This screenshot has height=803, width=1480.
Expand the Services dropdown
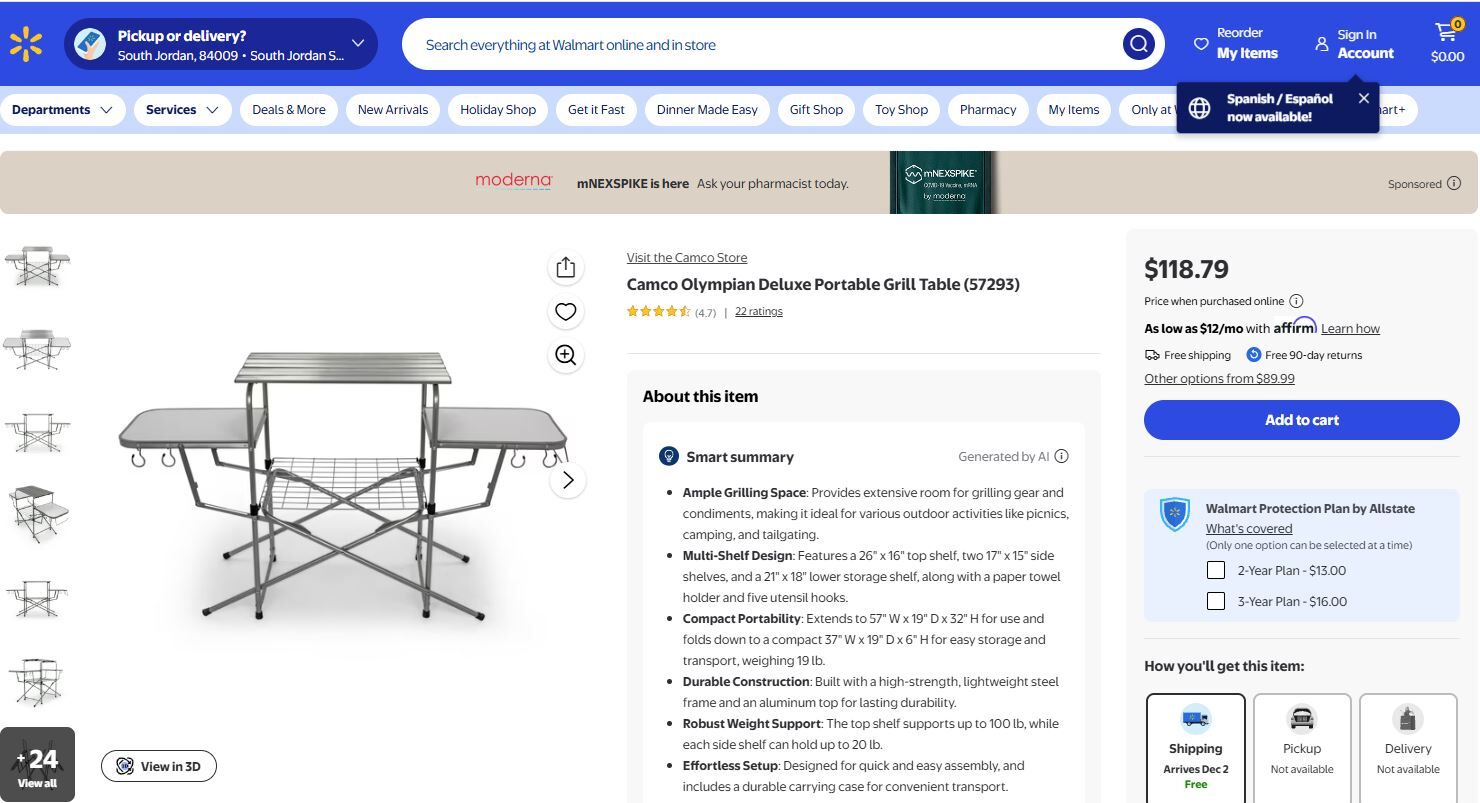pyautogui.click(x=182, y=110)
